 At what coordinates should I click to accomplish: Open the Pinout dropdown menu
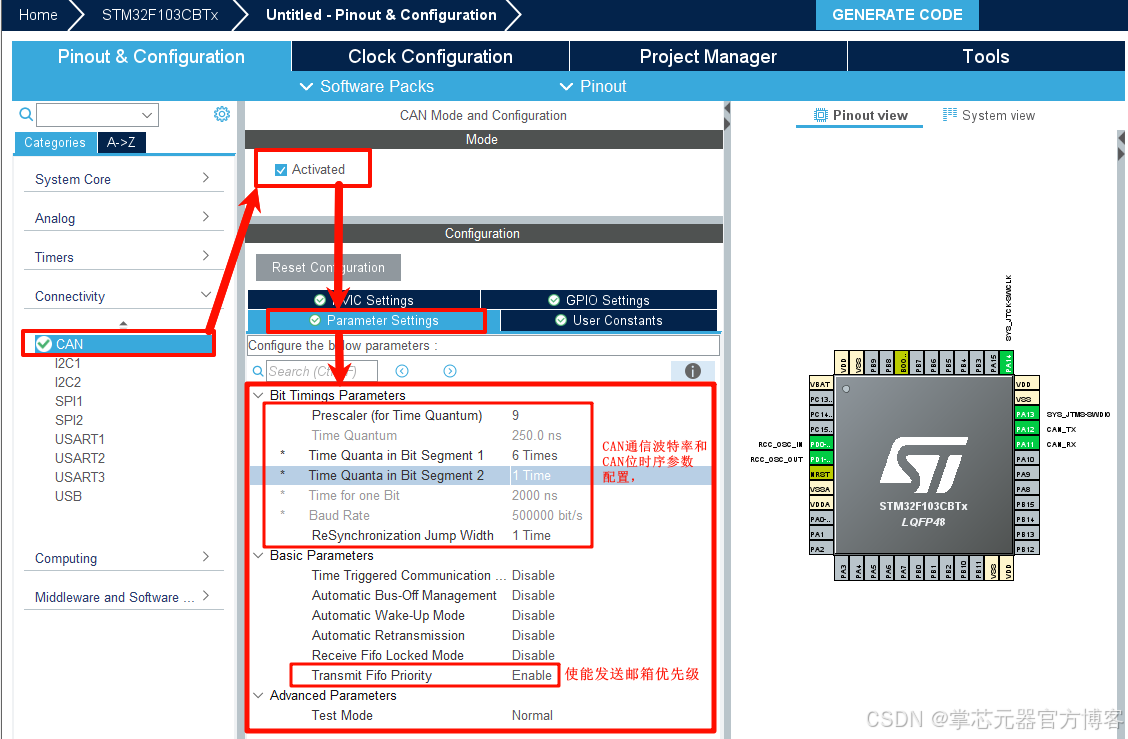tap(593, 86)
